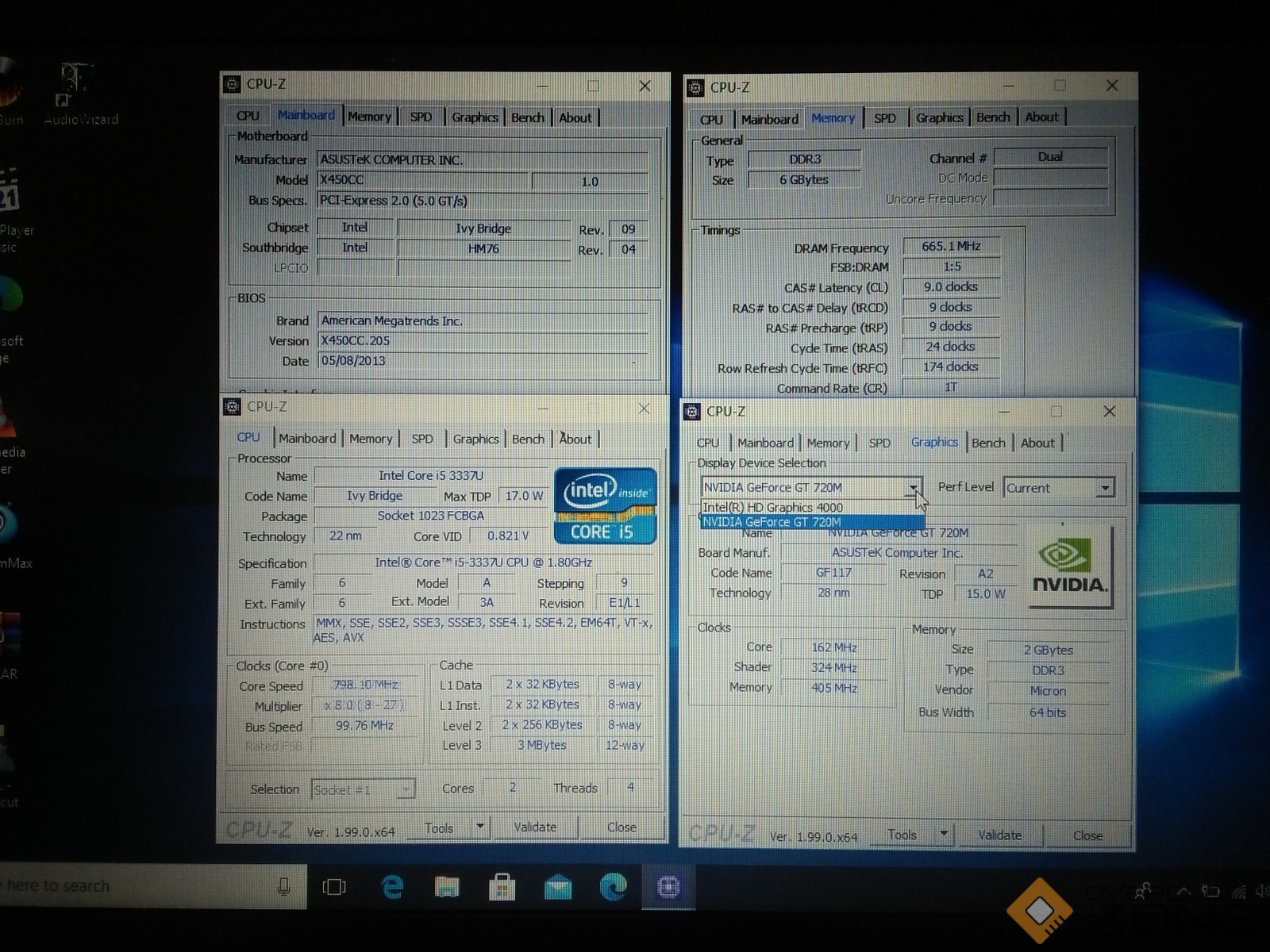Click the Level 3 cache 3 MBytes value
Viewport: 1270px width, 952px height.
tap(542, 746)
